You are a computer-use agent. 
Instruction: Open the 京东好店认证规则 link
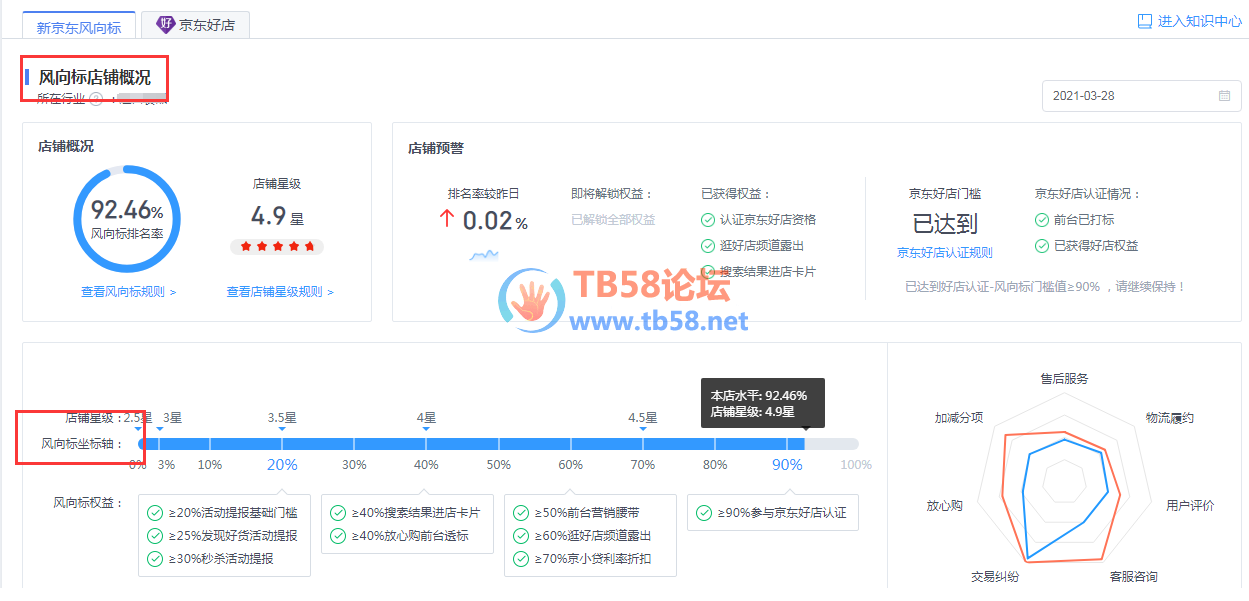pos(944,253)
